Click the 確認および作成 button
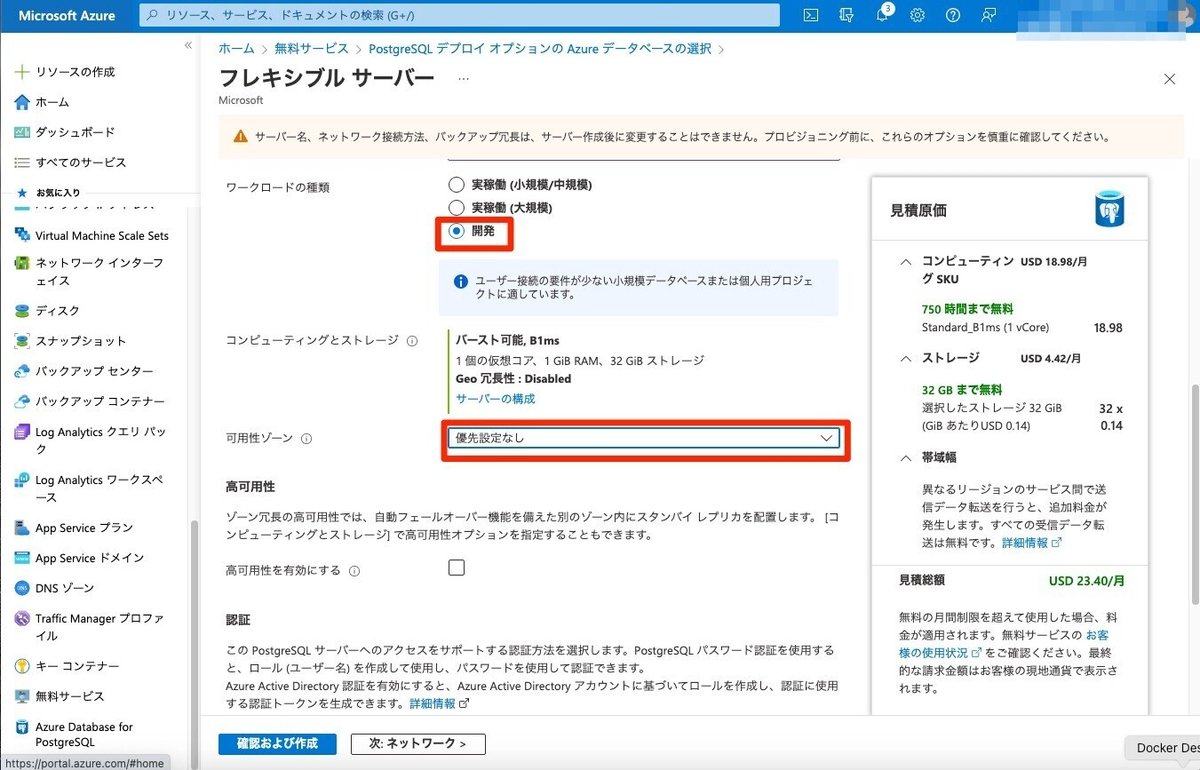 [277, 744]
